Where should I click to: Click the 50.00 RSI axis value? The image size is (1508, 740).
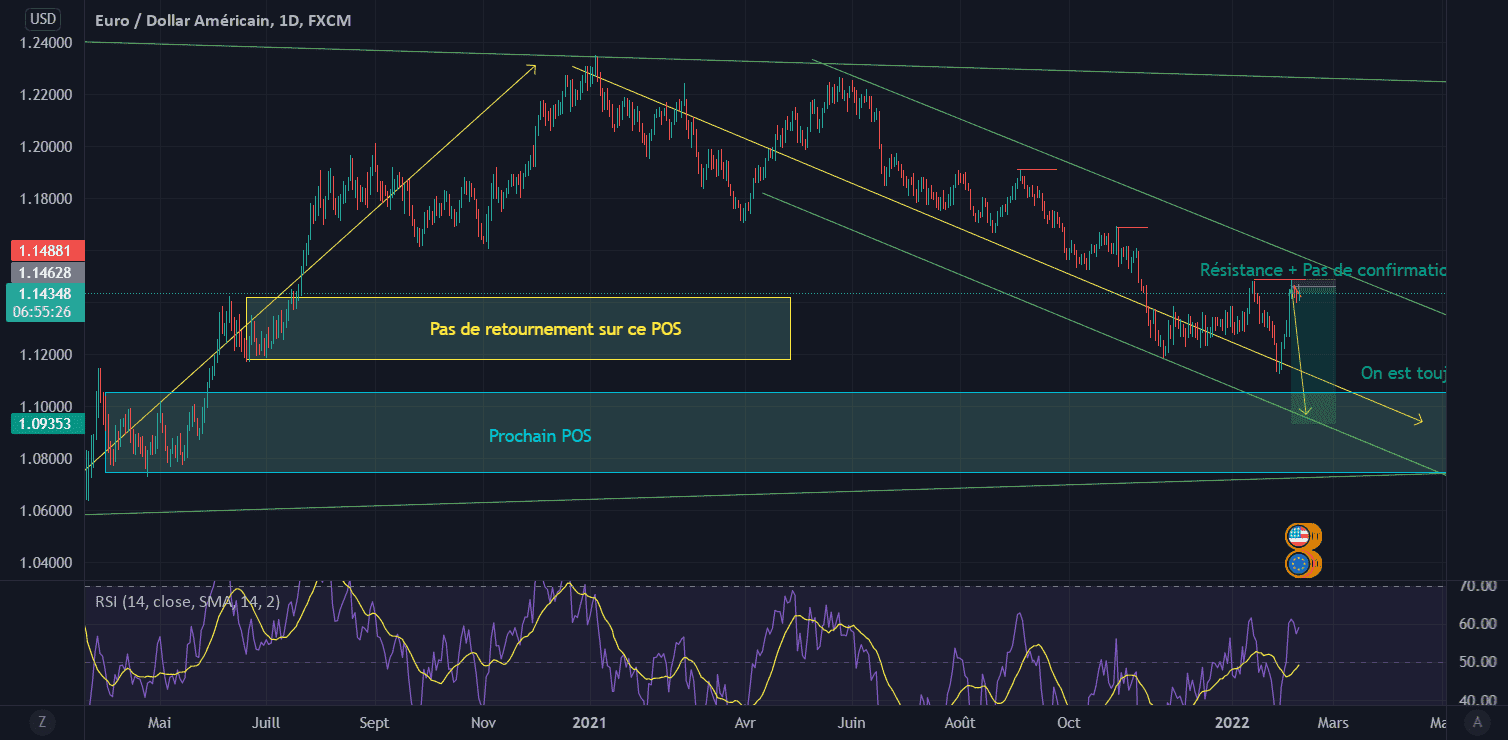click(x=1476, y=662)
